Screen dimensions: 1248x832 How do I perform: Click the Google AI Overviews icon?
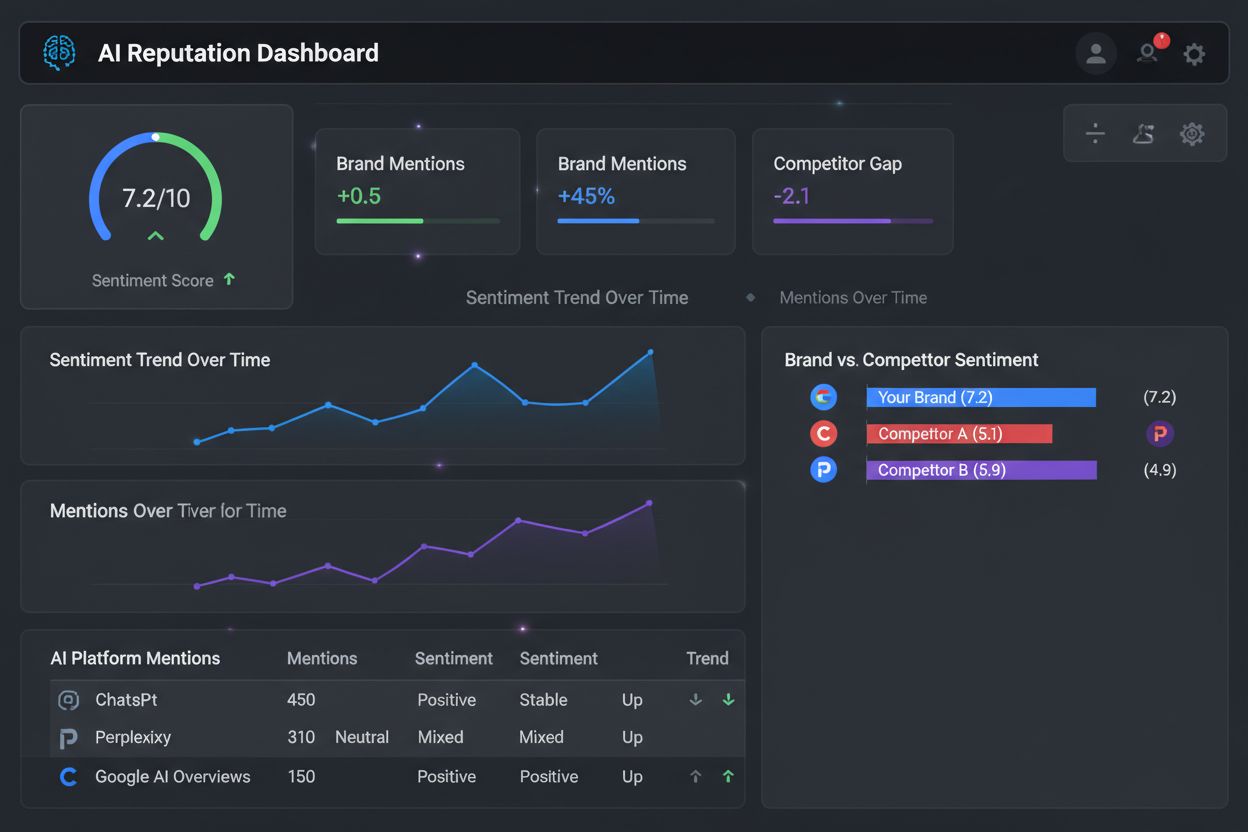pyautogui.click(x=68, y=776)
